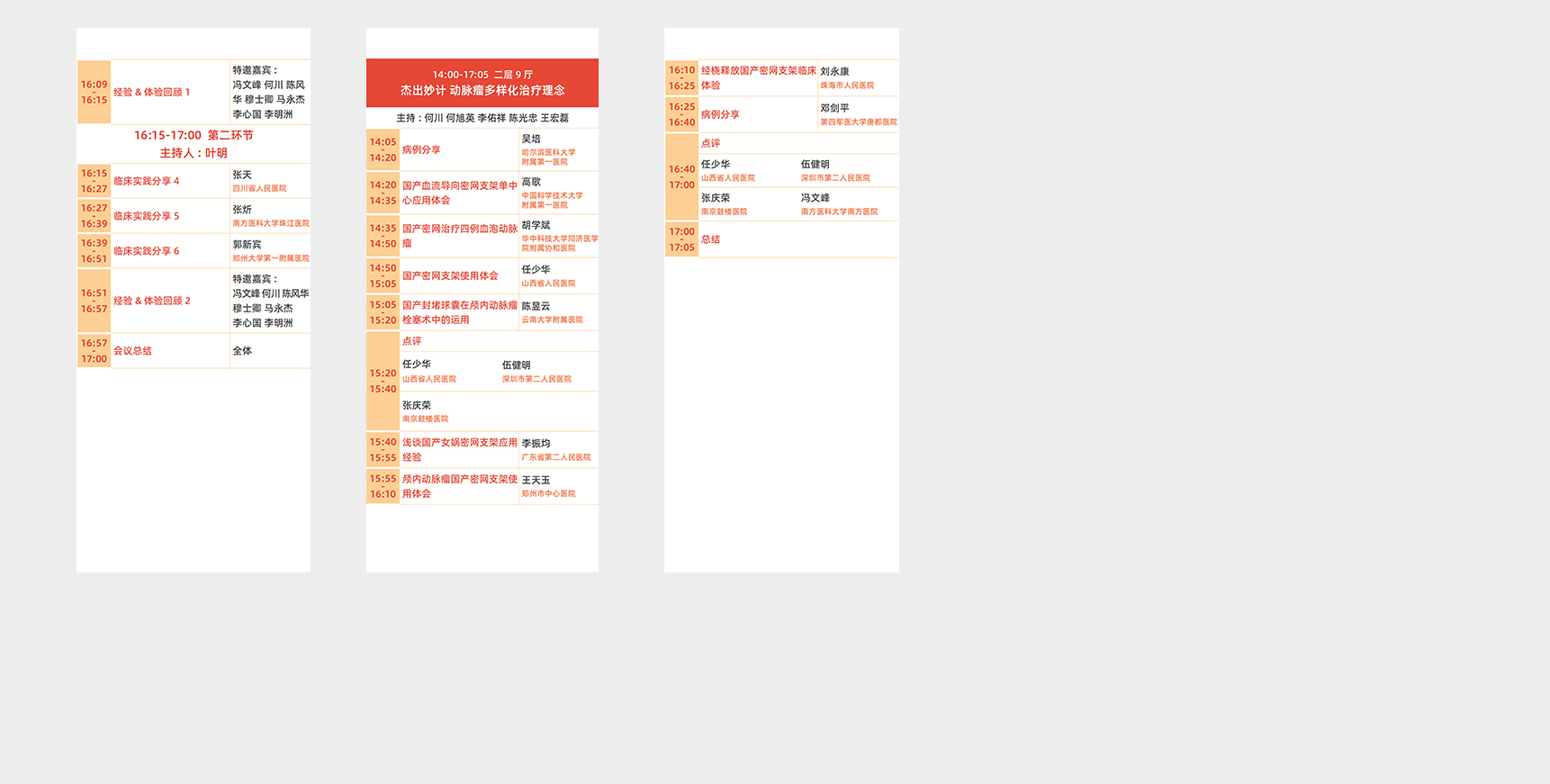
Task: Click the topic "国产密网支架使用体会"
Action: click(450, 275)
